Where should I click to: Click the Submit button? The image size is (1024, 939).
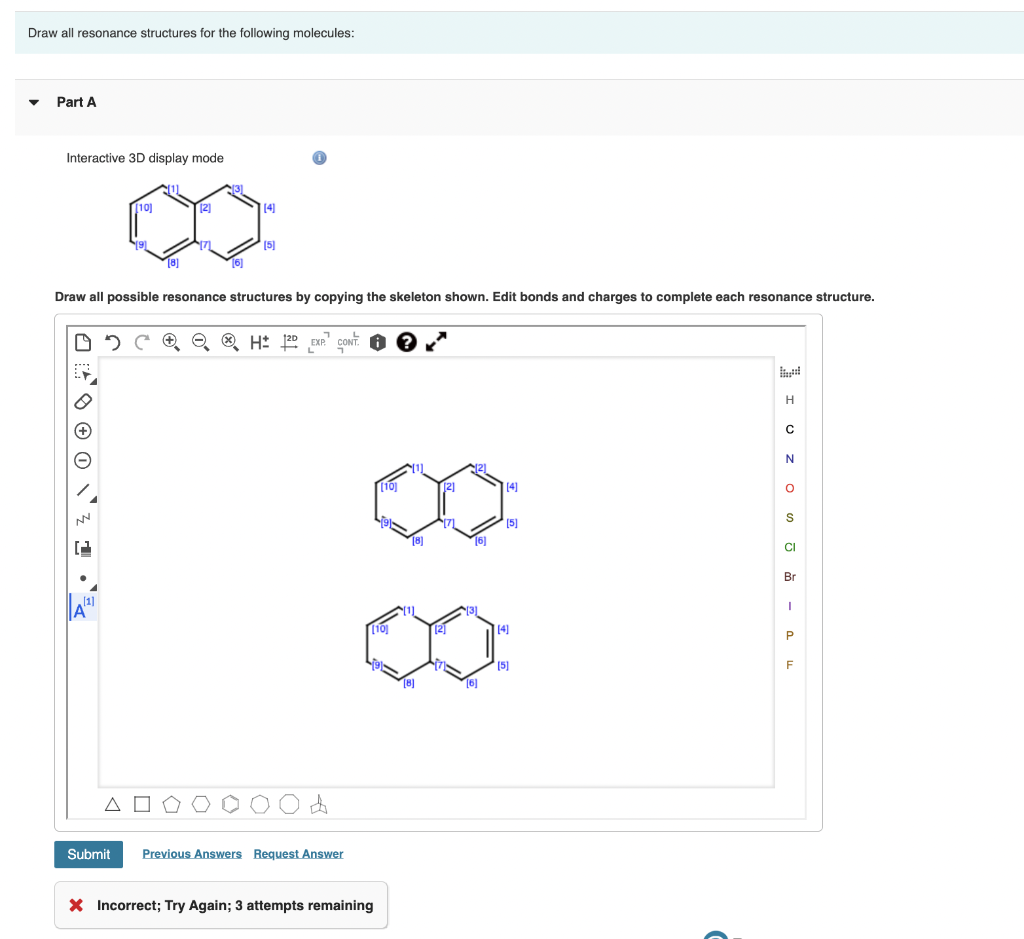click(88, 854)
